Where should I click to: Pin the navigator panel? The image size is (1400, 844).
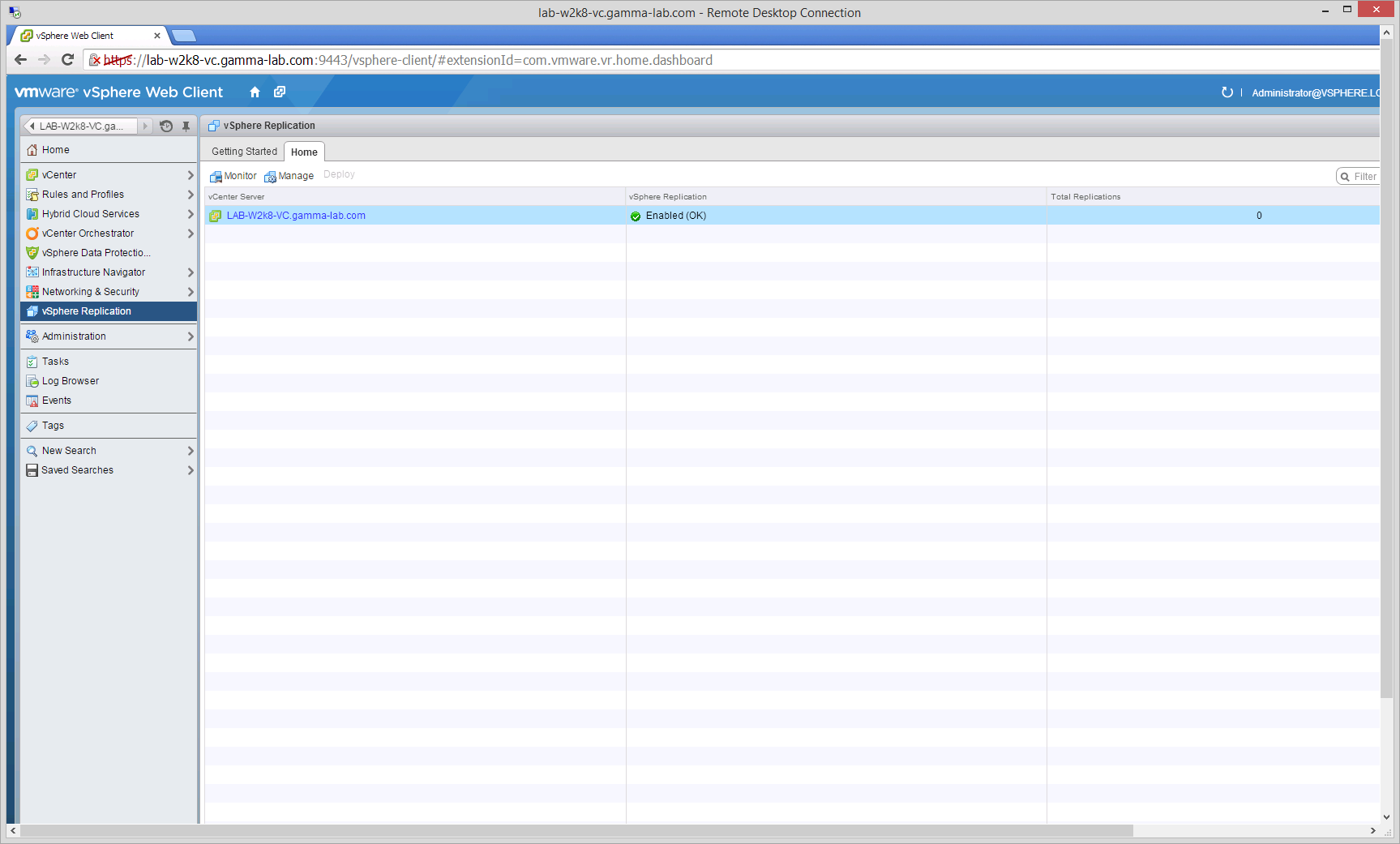click(x=186, y=126)
